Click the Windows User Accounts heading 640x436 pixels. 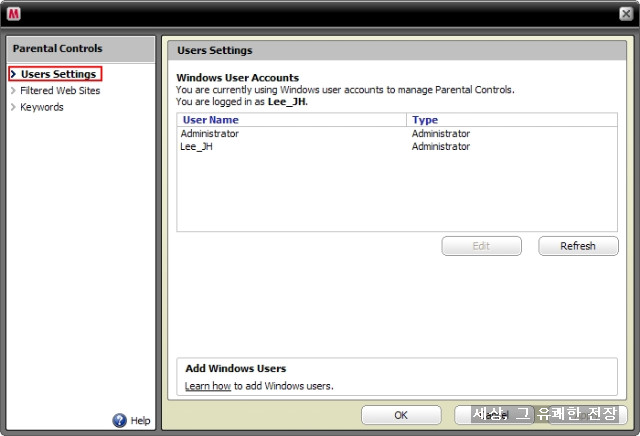(238, 78)
